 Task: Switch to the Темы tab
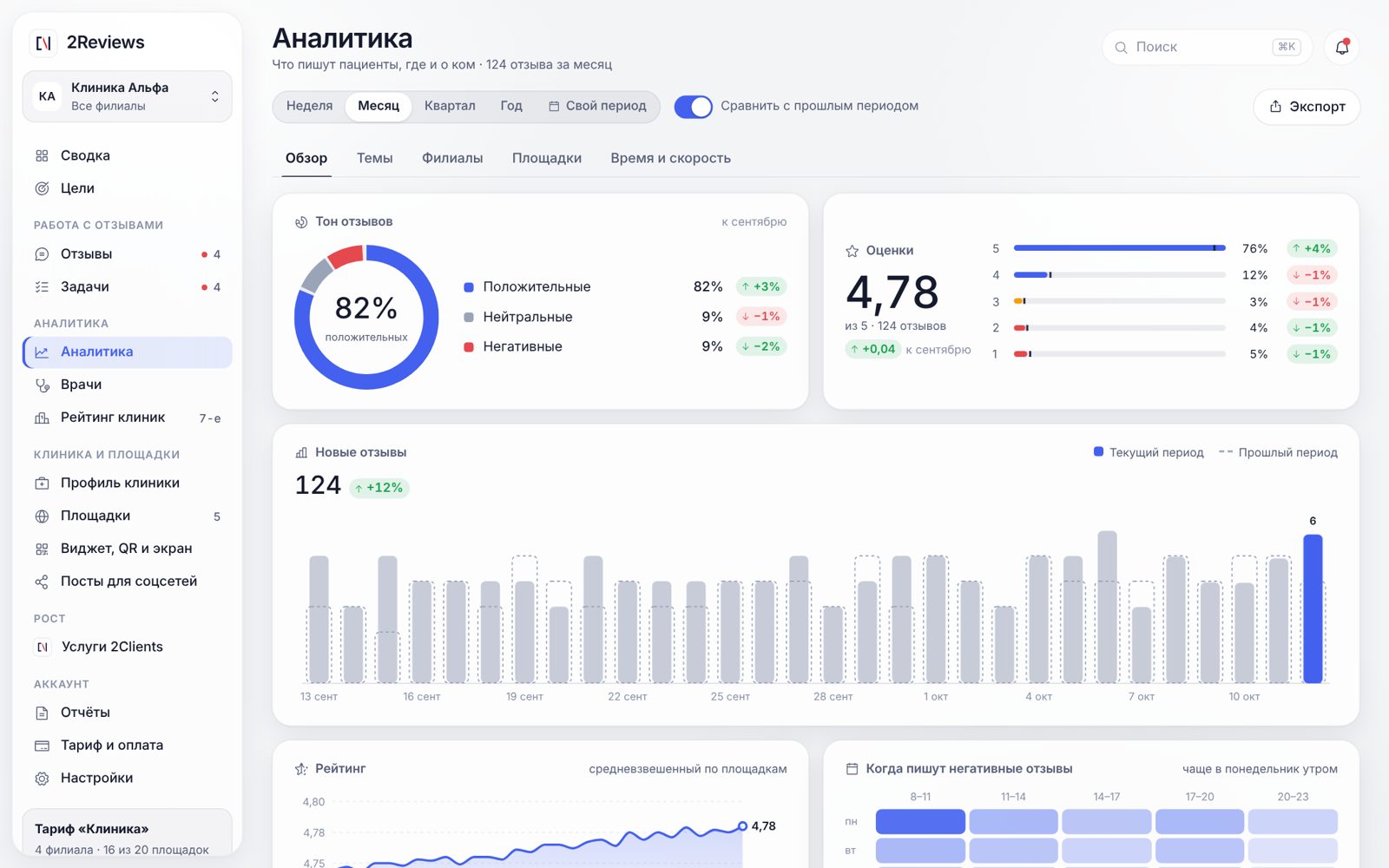375,158
